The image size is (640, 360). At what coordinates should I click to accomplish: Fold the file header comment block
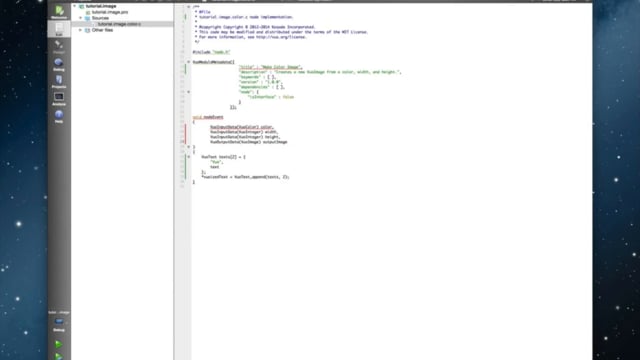pyautogui.click(x=188, y=7)
